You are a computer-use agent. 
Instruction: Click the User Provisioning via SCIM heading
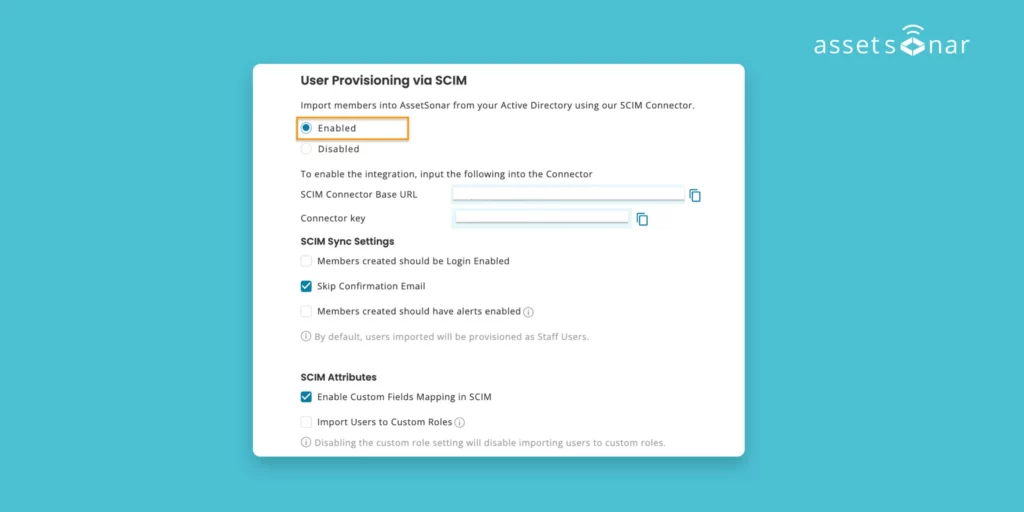coord(383,80)
